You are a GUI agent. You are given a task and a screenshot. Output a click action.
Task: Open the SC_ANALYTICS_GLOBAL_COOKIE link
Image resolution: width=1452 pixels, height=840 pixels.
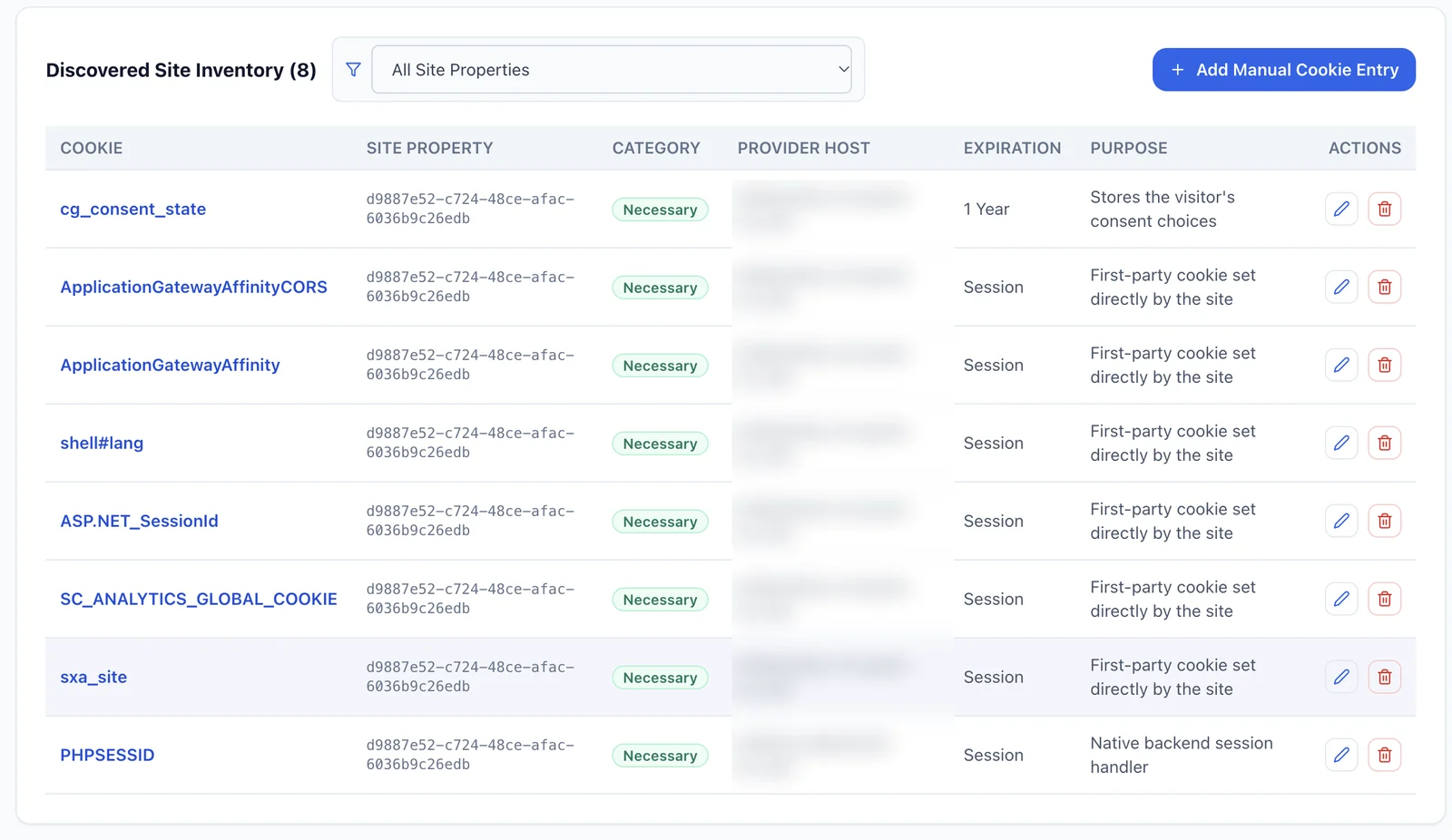[x=199, y=599]
